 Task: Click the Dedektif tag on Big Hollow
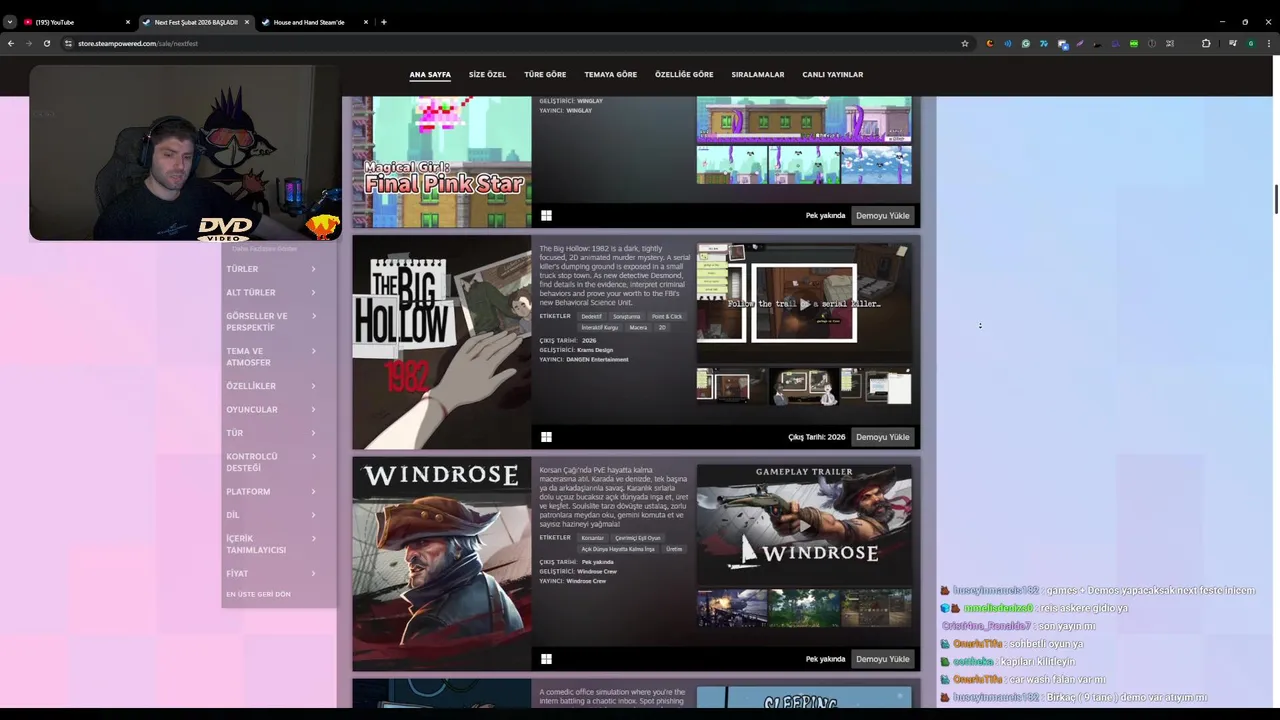(x=592, y=316)
